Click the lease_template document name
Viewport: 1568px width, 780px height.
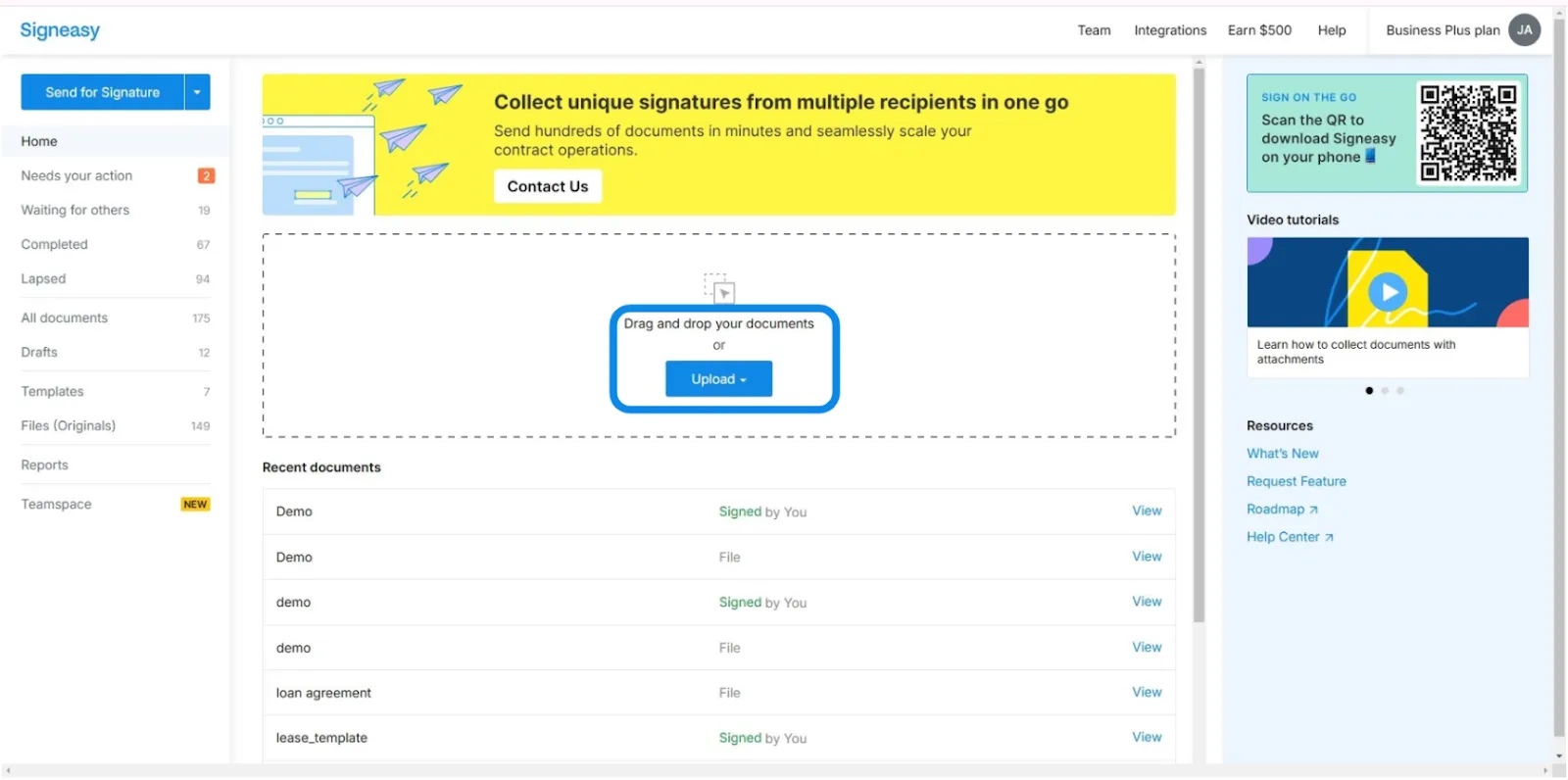[x=321, y=738]
